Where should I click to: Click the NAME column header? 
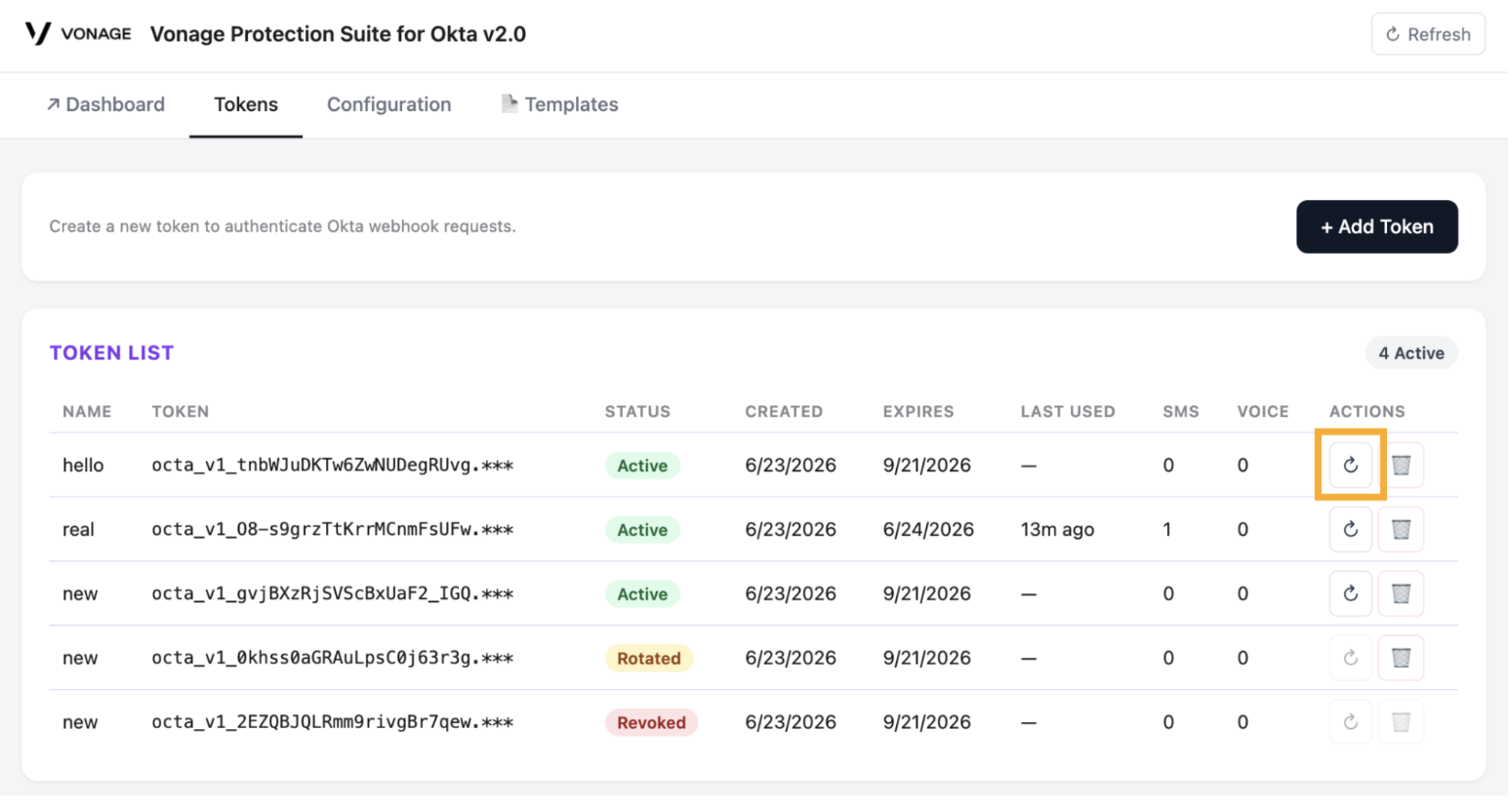pos(87,412)
